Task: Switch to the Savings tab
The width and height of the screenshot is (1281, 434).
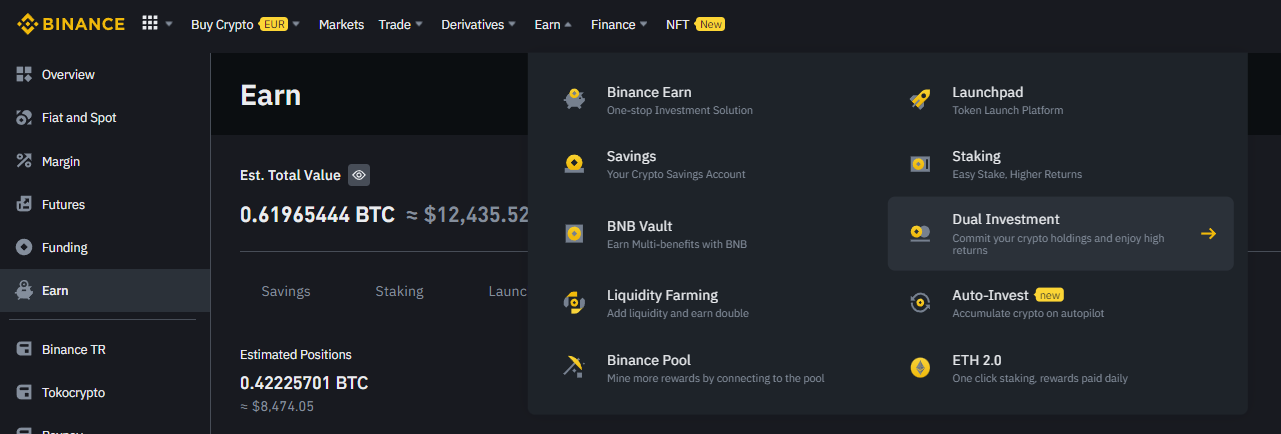Action: (x=286, y=291)
